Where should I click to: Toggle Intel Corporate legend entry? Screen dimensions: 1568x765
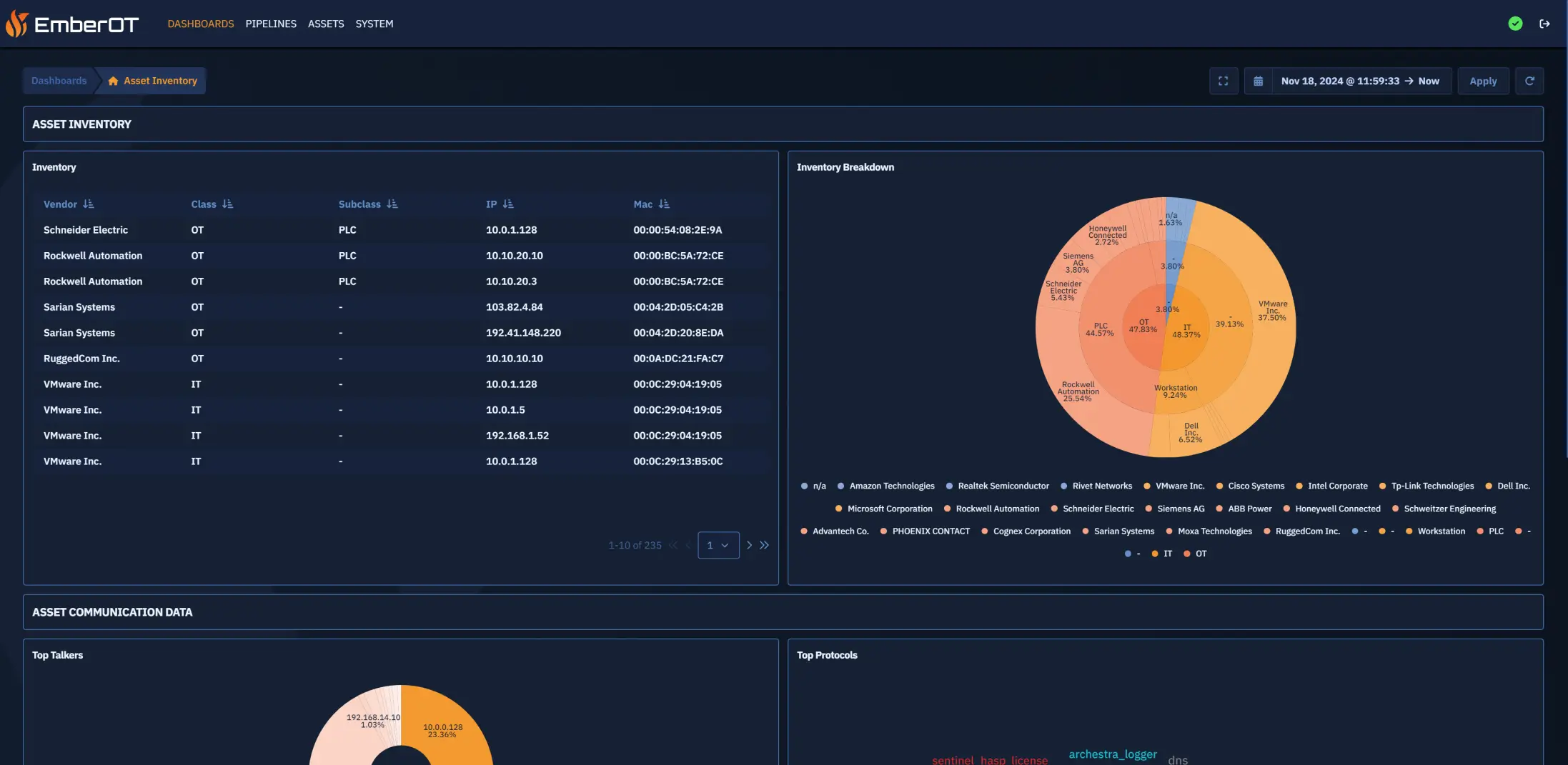tap(1331, 486)
